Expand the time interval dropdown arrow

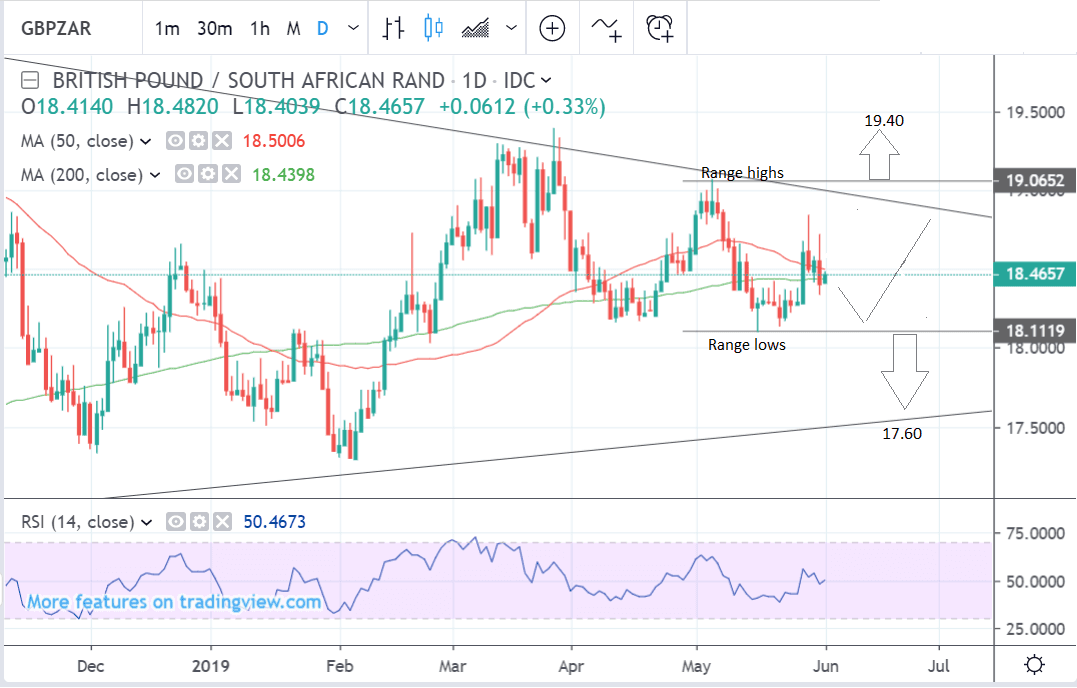[x=351, y=28]
